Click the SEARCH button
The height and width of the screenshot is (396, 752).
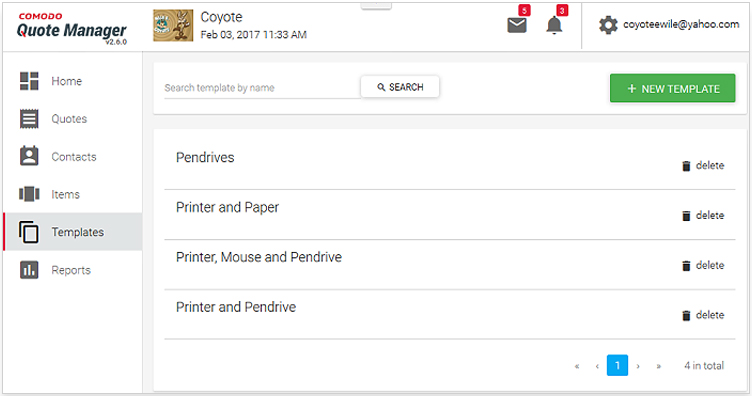[400, 87]
